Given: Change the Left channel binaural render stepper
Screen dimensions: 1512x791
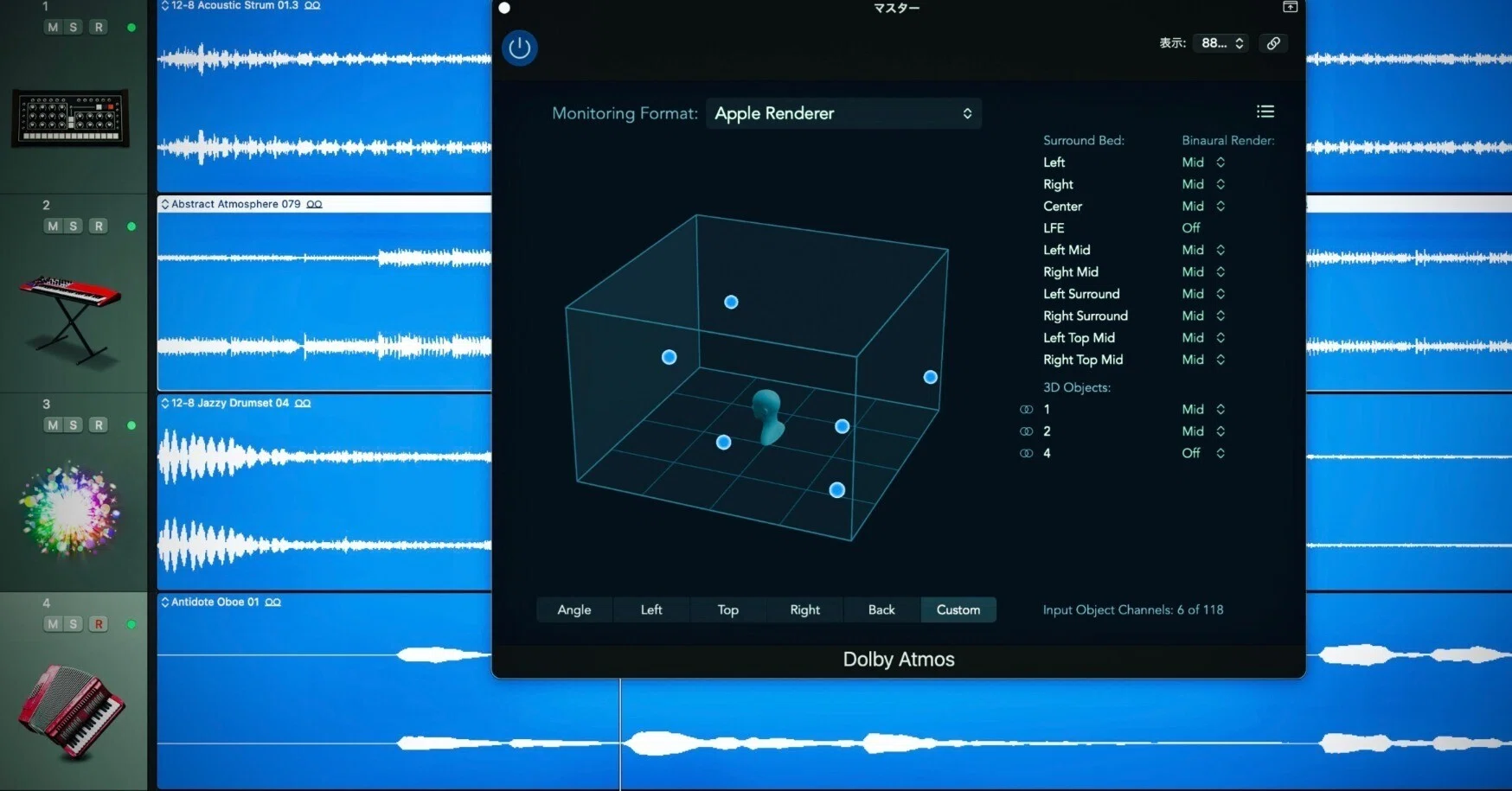Looking at the screenshot, I should coord(1220,163).
